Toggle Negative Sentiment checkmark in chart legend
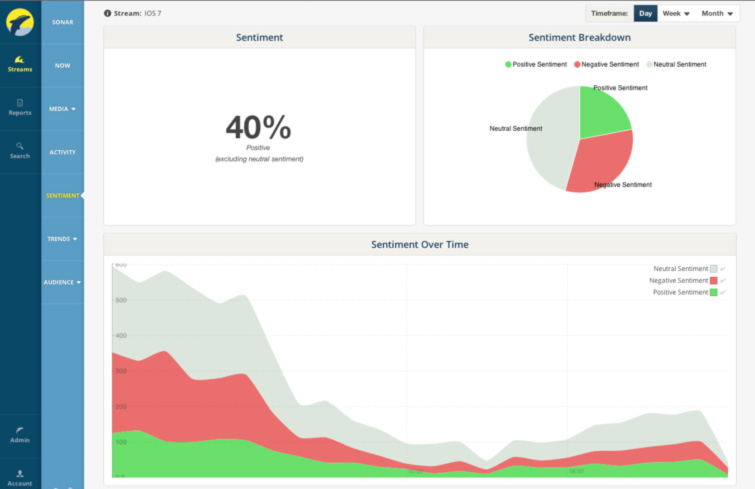 [x=722, y=281]
